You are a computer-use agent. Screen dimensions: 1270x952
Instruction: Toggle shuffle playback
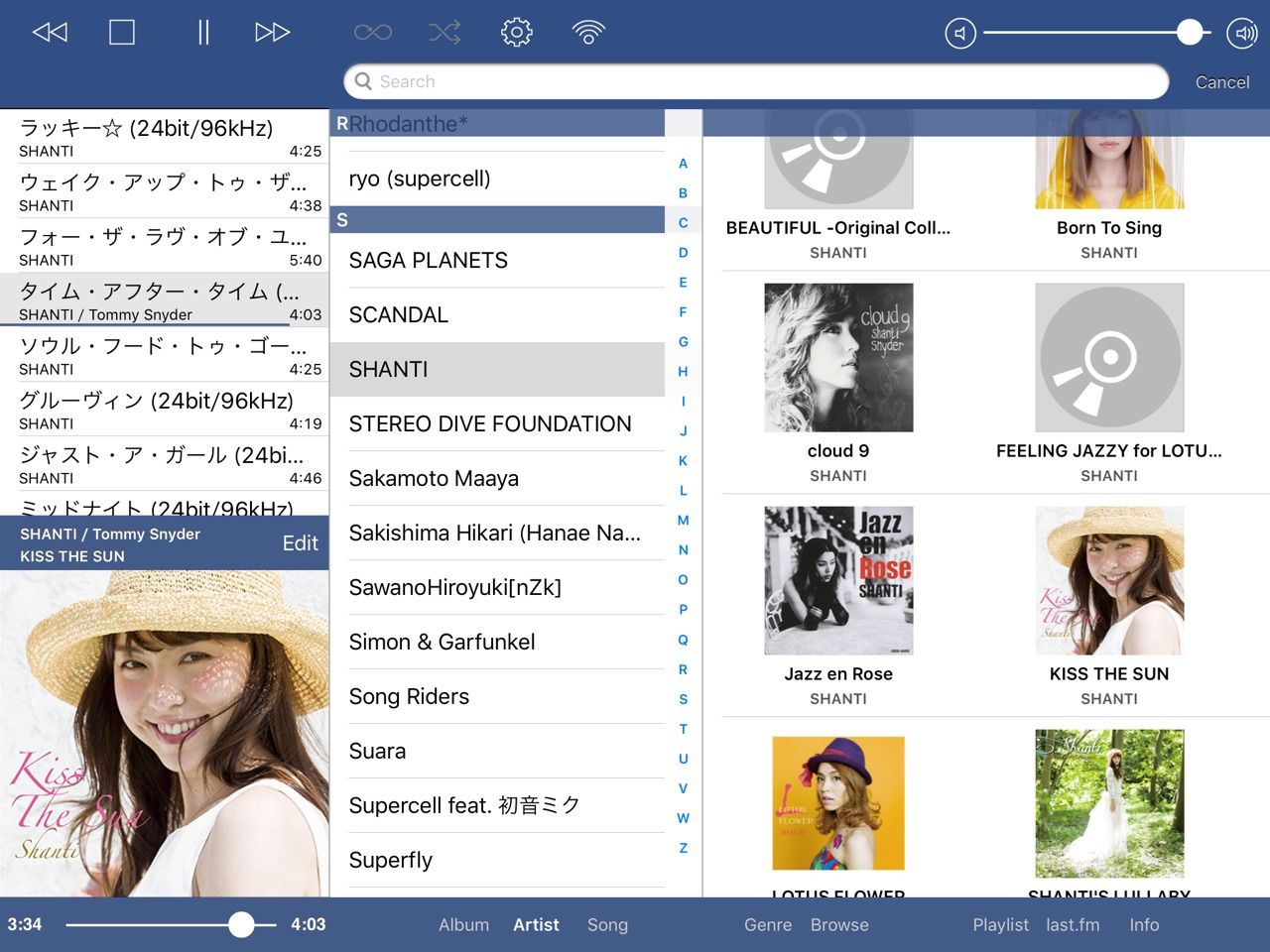pyautogui.click(x=444, y=33)
